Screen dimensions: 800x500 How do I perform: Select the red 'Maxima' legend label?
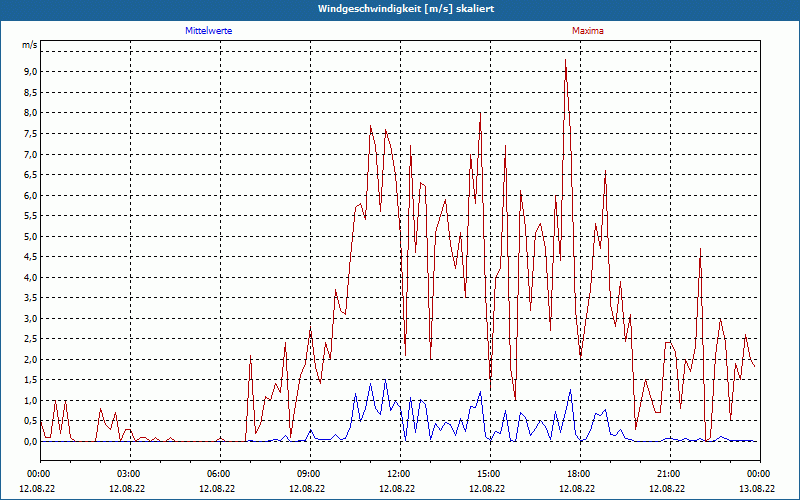[x=588, y=31]
